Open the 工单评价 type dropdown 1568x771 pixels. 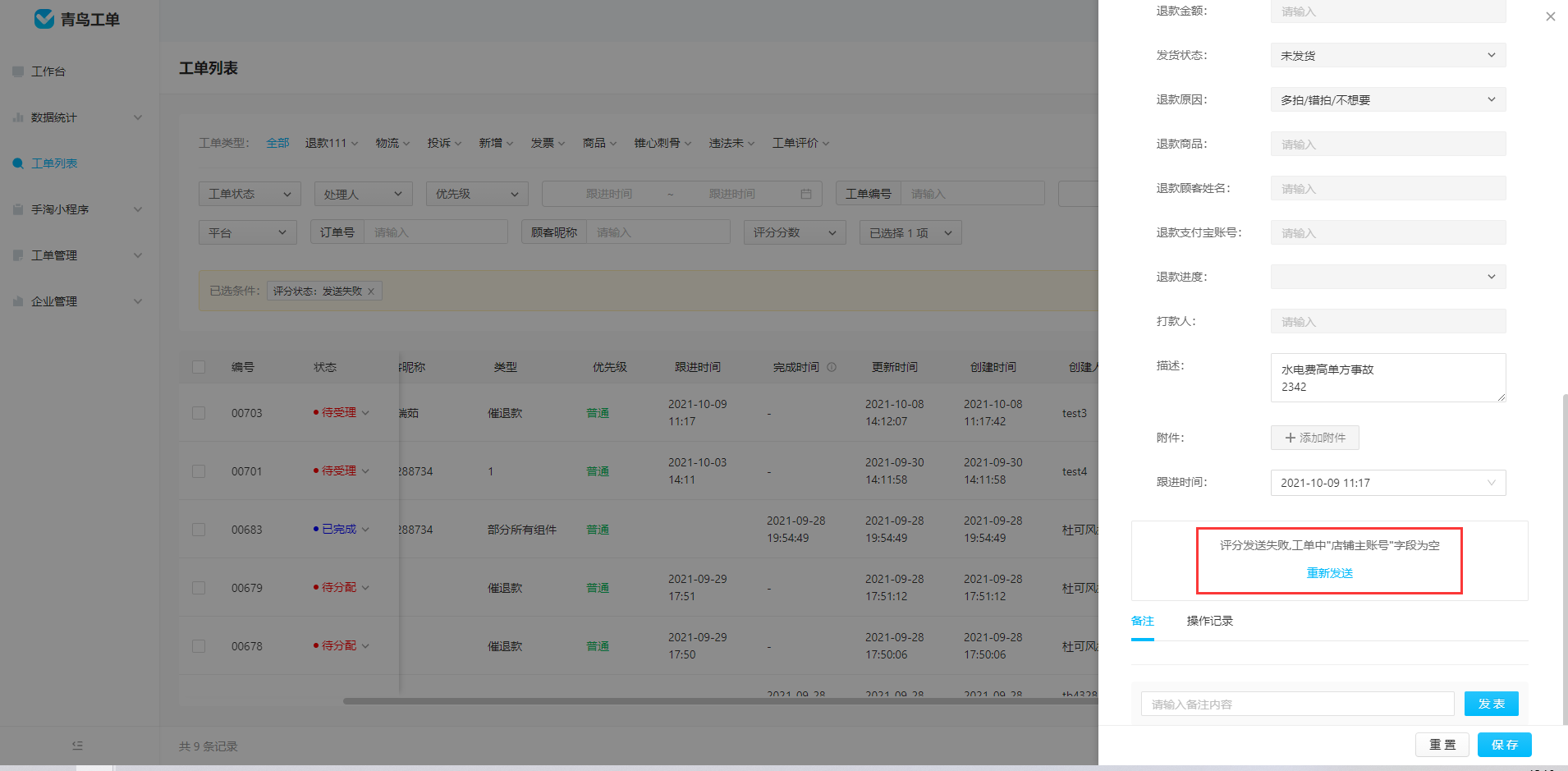click(800, 143)
